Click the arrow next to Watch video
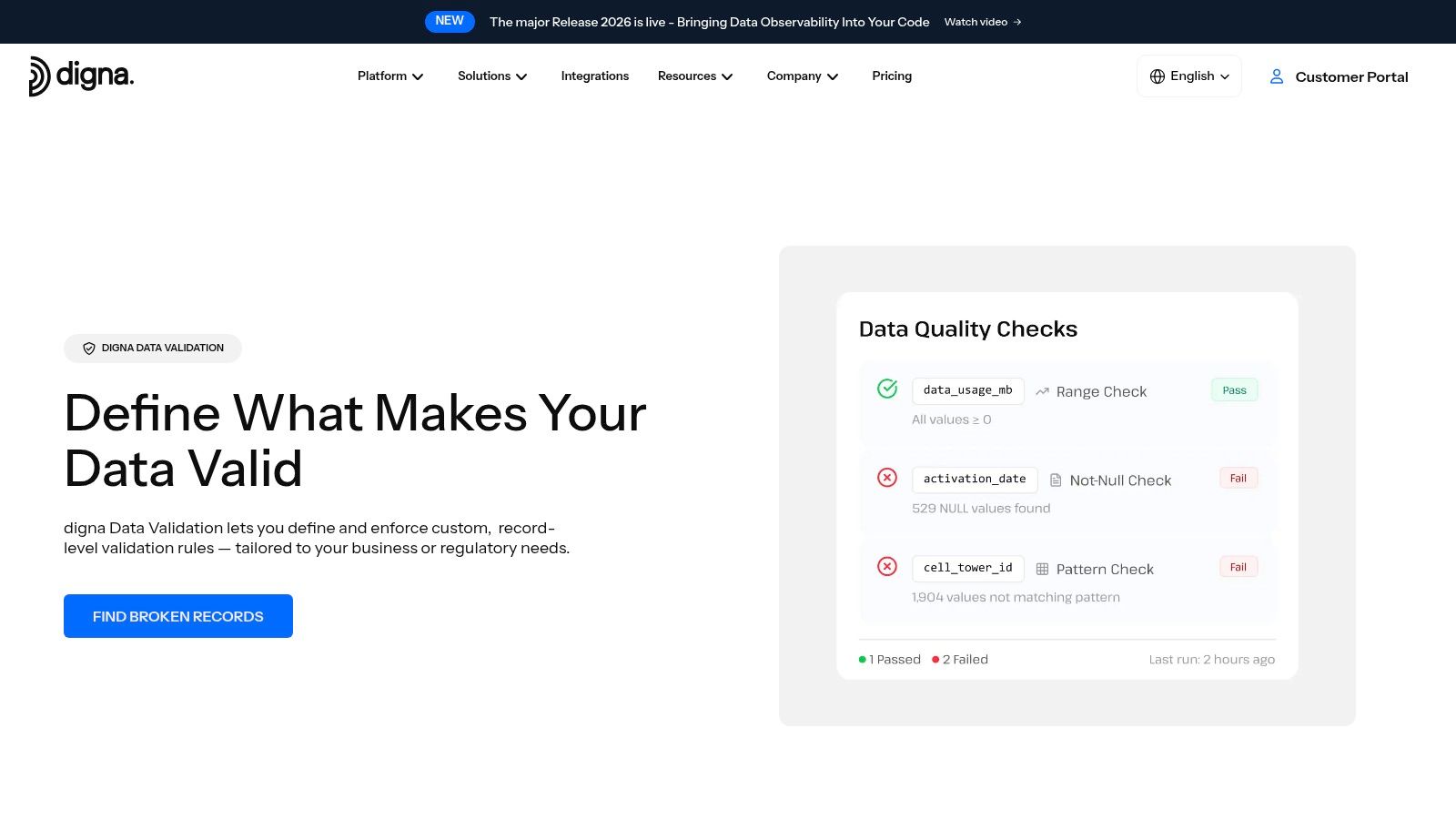Viewport: 1456px width, 819px height. (1017, 22)
